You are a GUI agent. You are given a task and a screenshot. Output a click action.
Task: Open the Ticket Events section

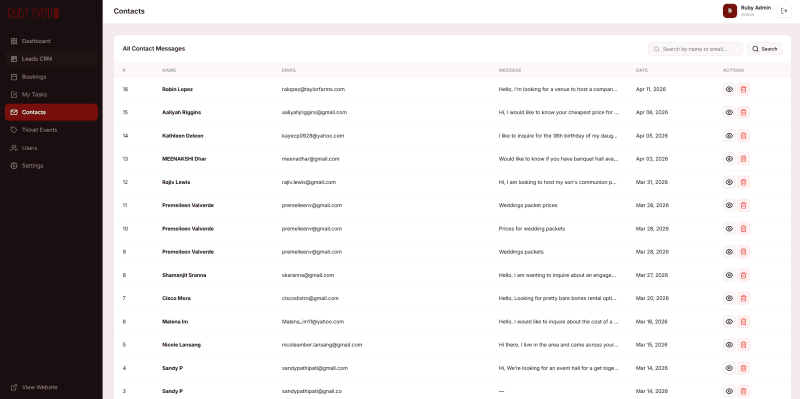click(x=51, y=130)
